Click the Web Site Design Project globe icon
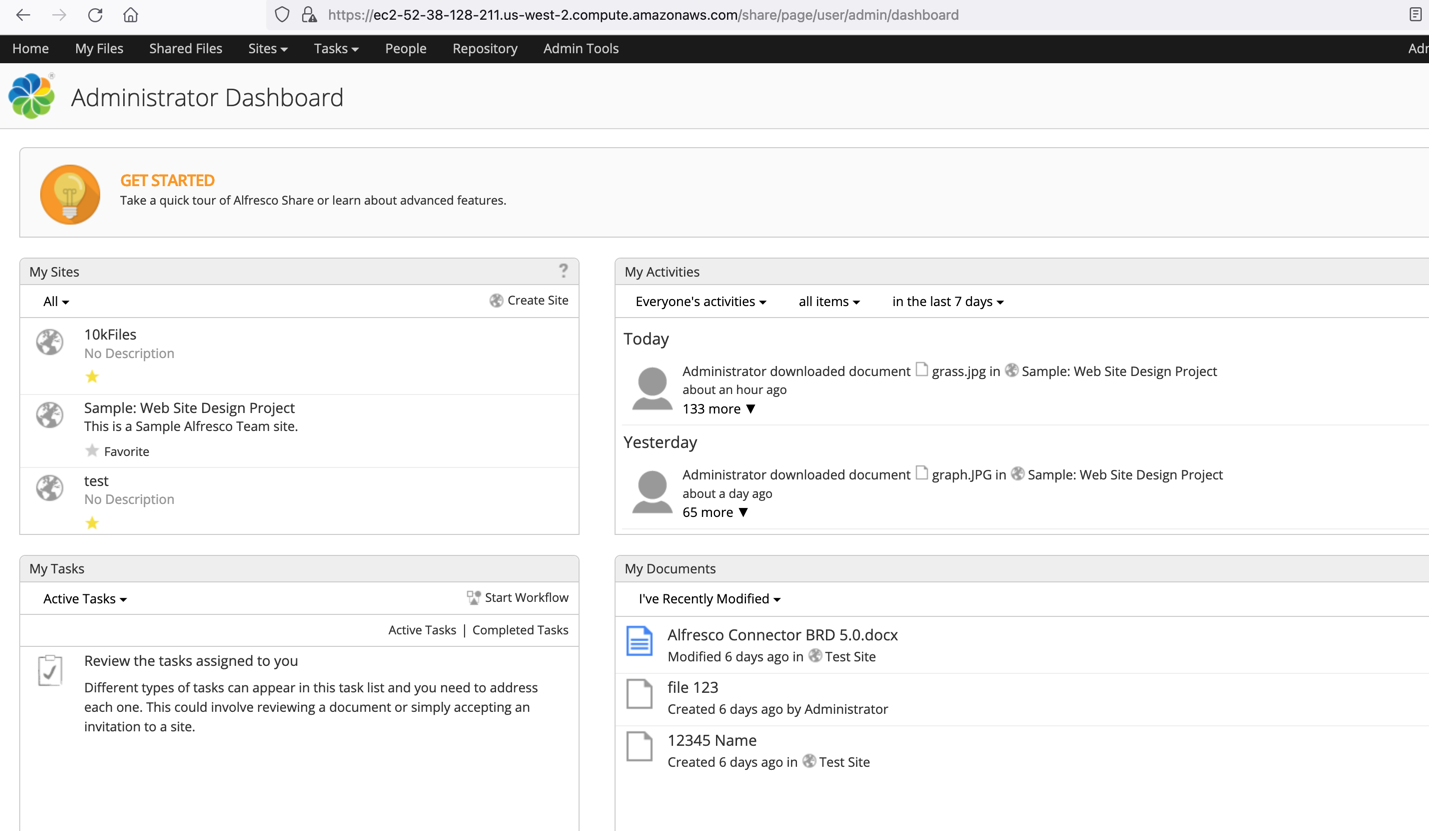Viewport: 1429px width, 831px height. tap(50, 415)
